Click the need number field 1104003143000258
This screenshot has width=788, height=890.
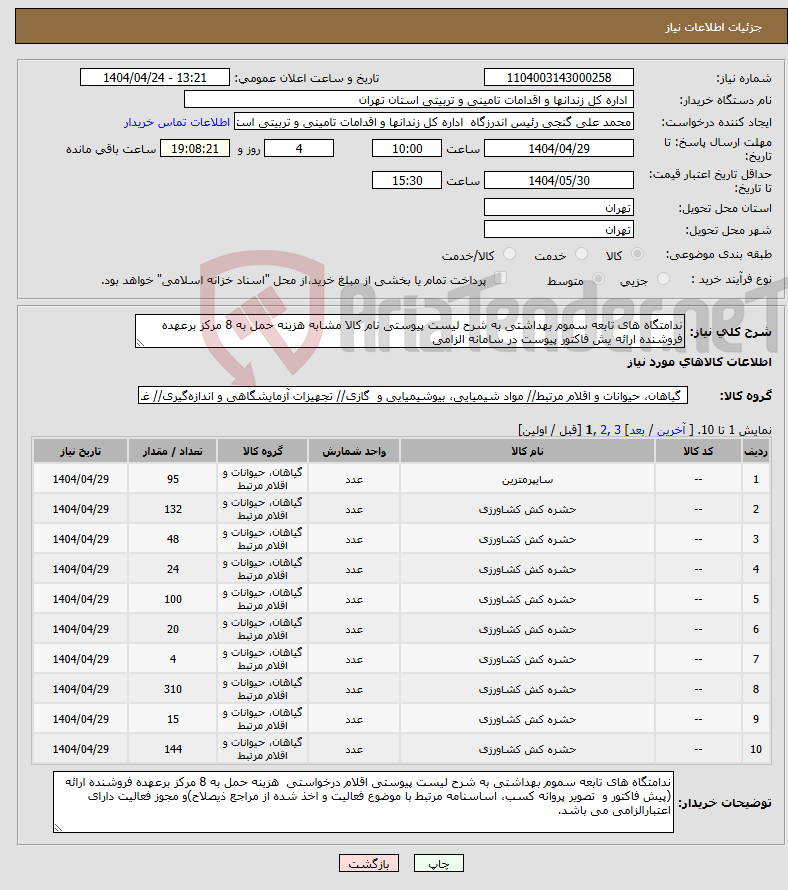[559, 78]
